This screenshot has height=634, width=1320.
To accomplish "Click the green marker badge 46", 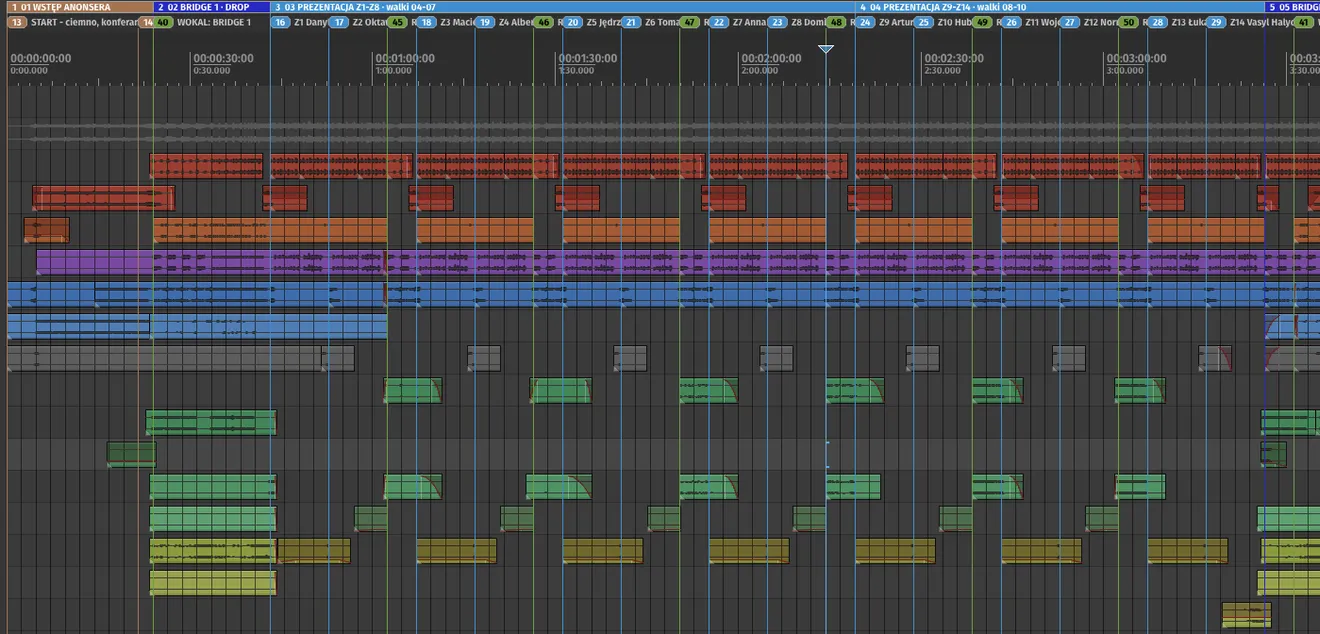I will (543, 22).
